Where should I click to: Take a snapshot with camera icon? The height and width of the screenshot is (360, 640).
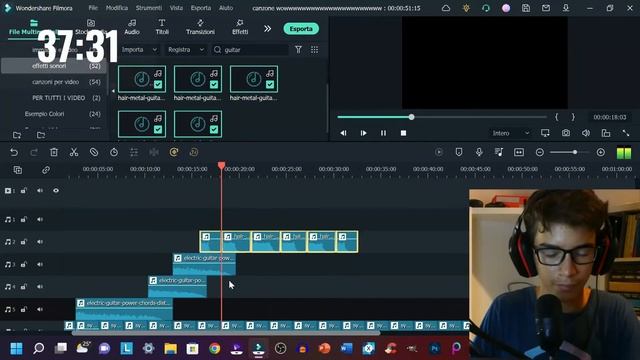click(x=566, y=133)
